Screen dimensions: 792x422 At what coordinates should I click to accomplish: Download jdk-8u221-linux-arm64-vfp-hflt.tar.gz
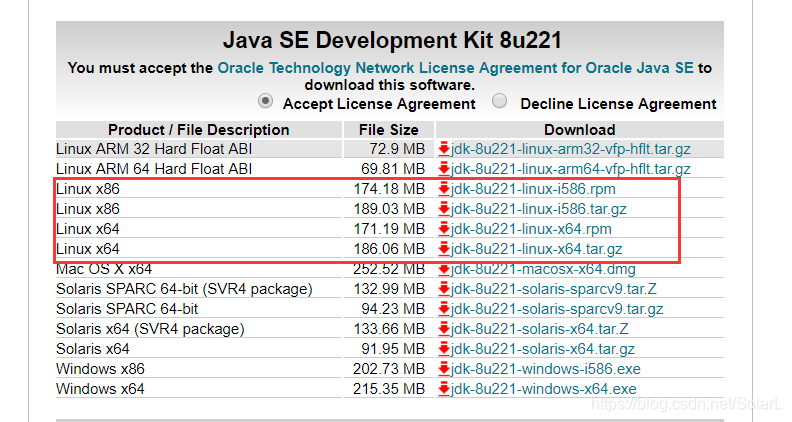coord(571,169)
